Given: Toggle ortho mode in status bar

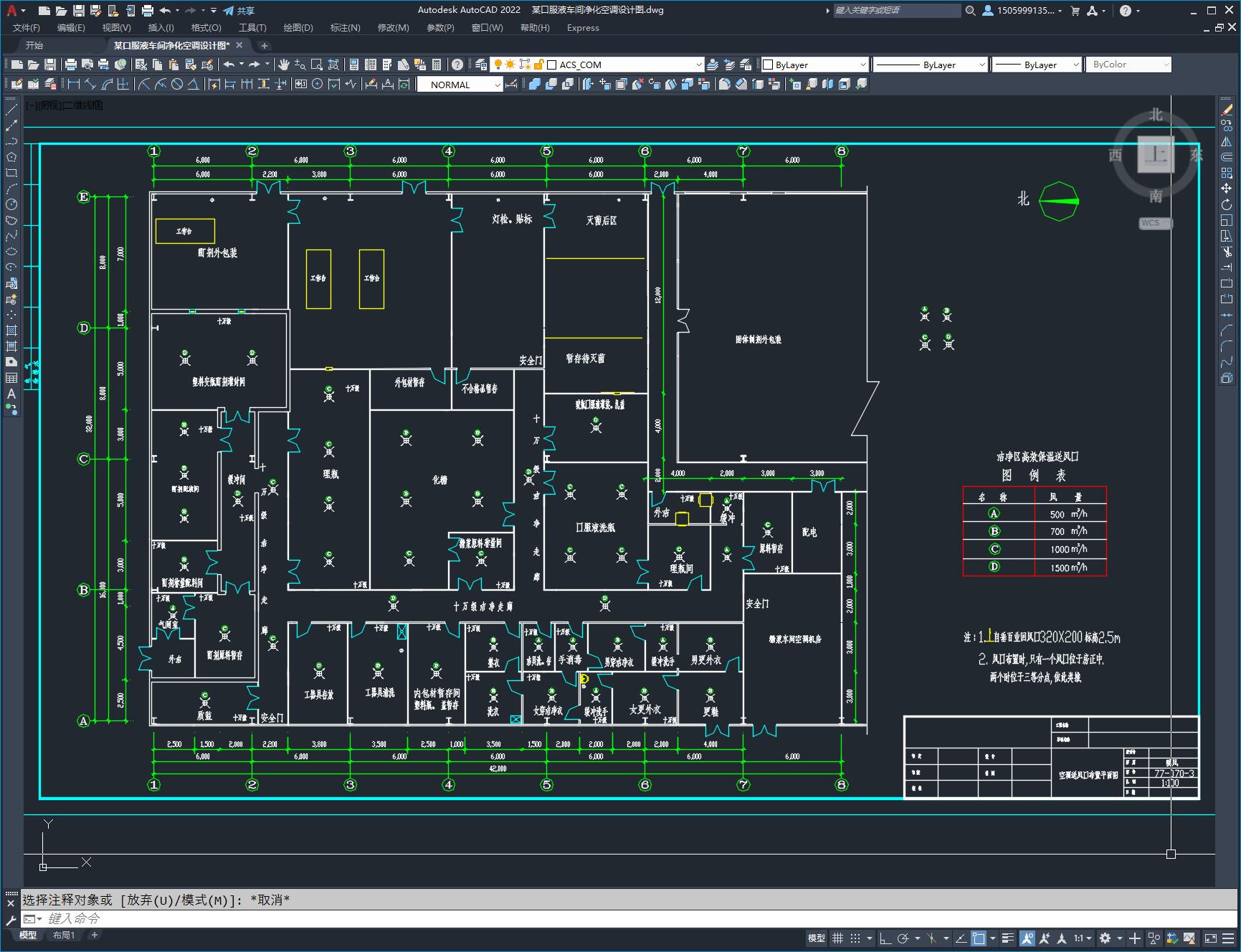Looking at the screenshot, I should tap(885, 938).
